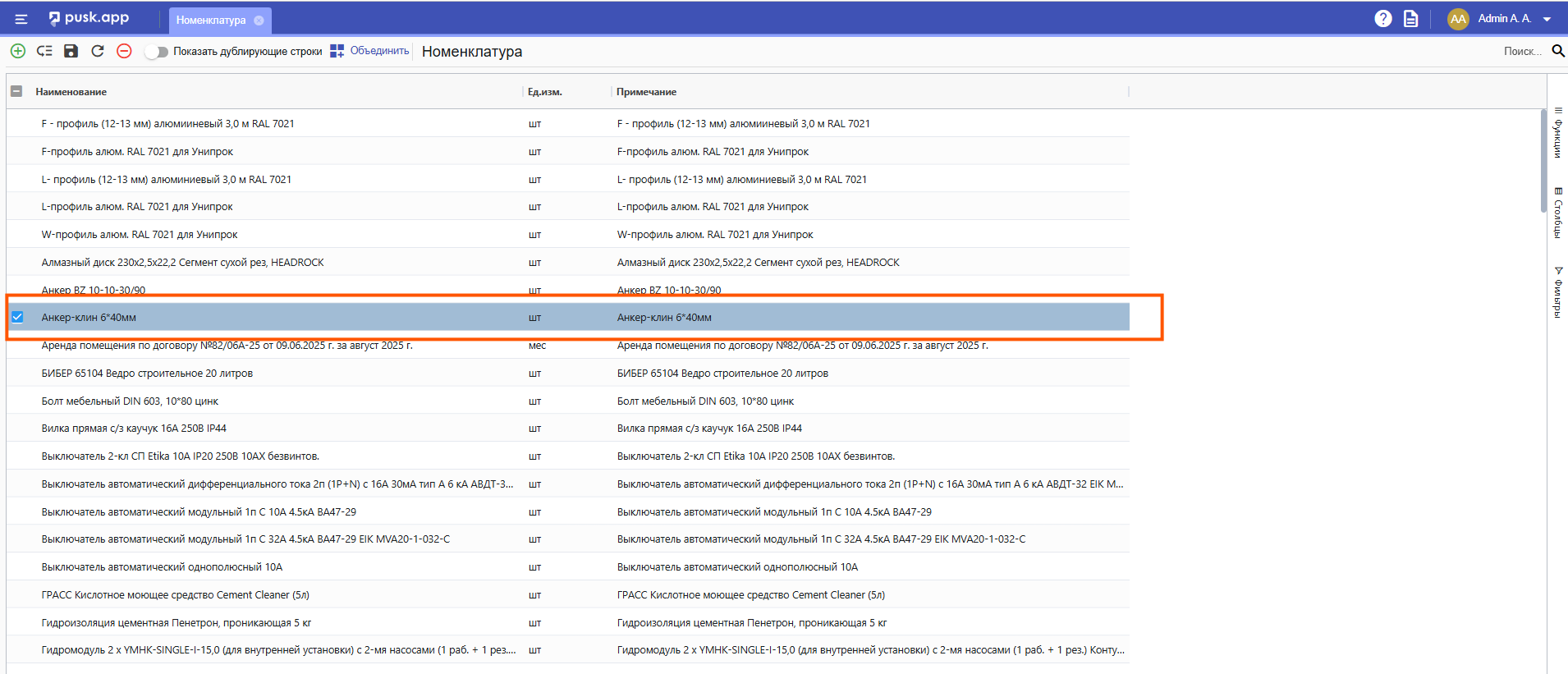Expand the 'Столбцы' side panel
This screenshot has width=1568, height=674.
click(x=1557, y=213)
